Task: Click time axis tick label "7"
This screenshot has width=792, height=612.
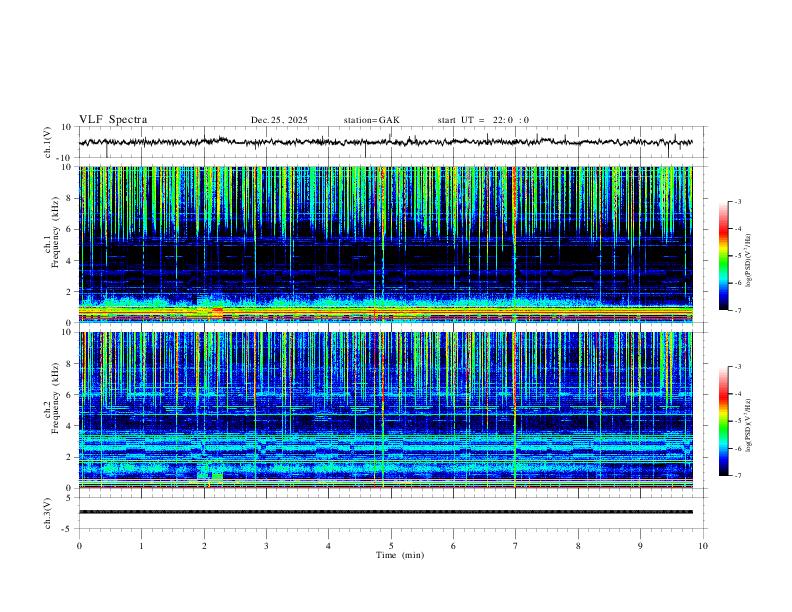Action: [x=516, y=546]
